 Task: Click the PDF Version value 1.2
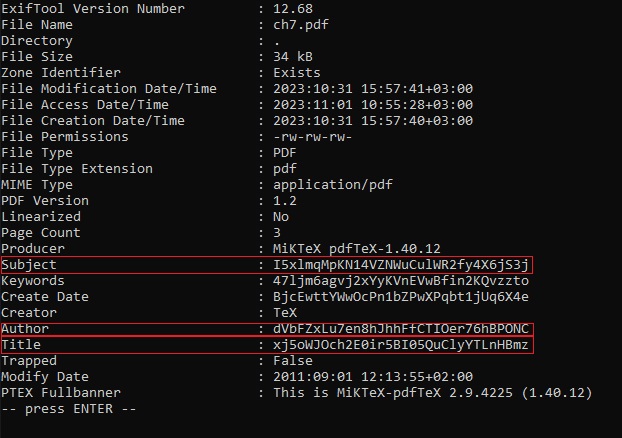285,201
